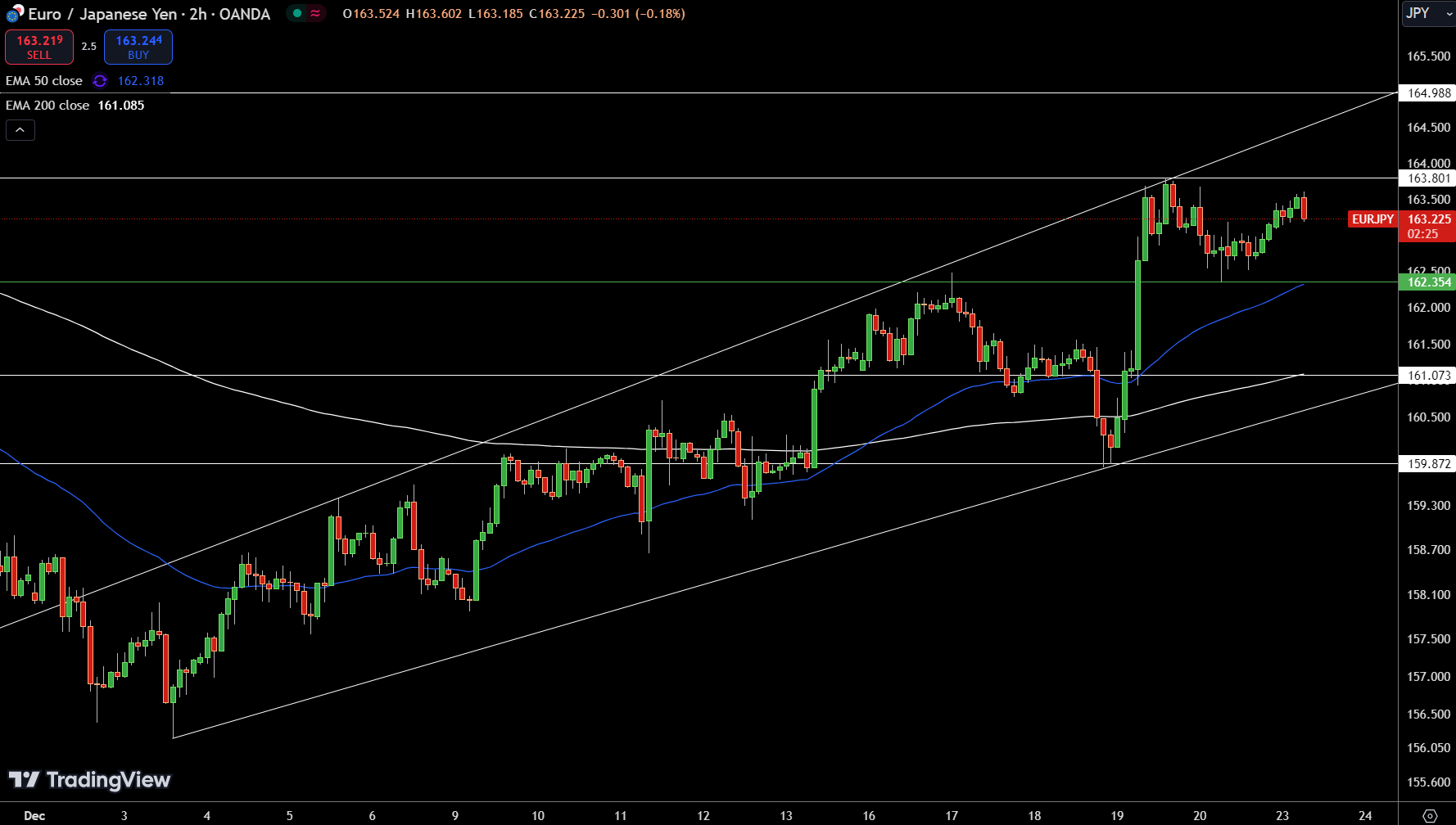This screenshot has height=825, width=1456.
Task: Click the EMA 50 value 162.318
Action: (x=141, y=80)
